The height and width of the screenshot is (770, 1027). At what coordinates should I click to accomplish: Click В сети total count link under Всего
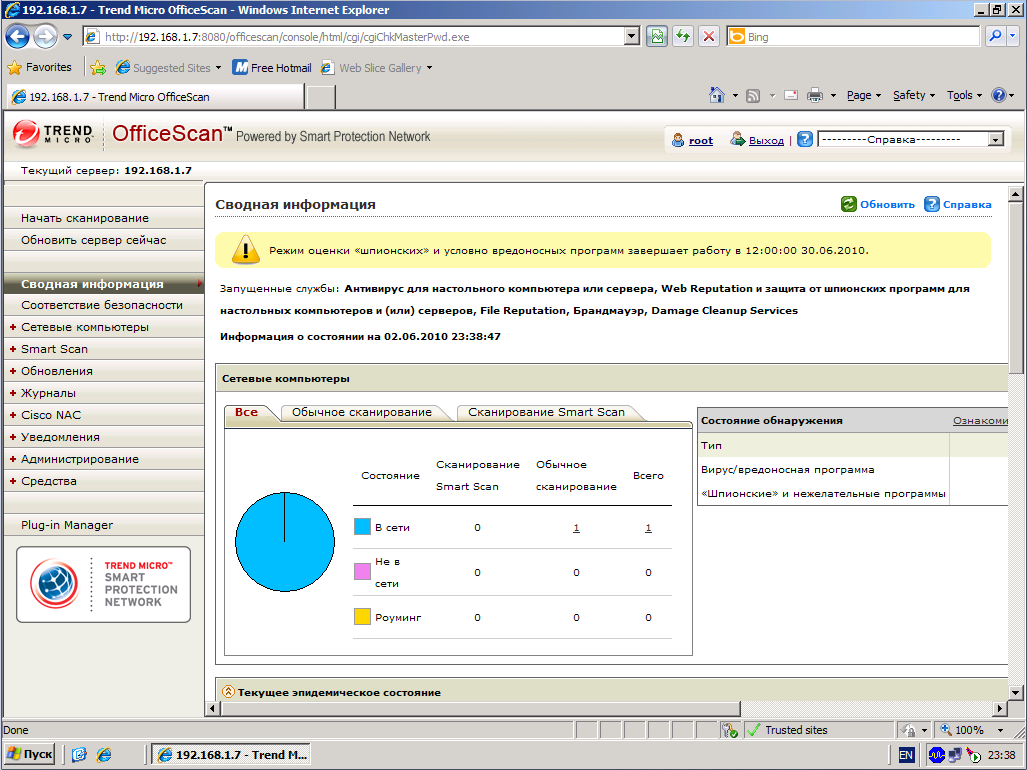point(648,528)
